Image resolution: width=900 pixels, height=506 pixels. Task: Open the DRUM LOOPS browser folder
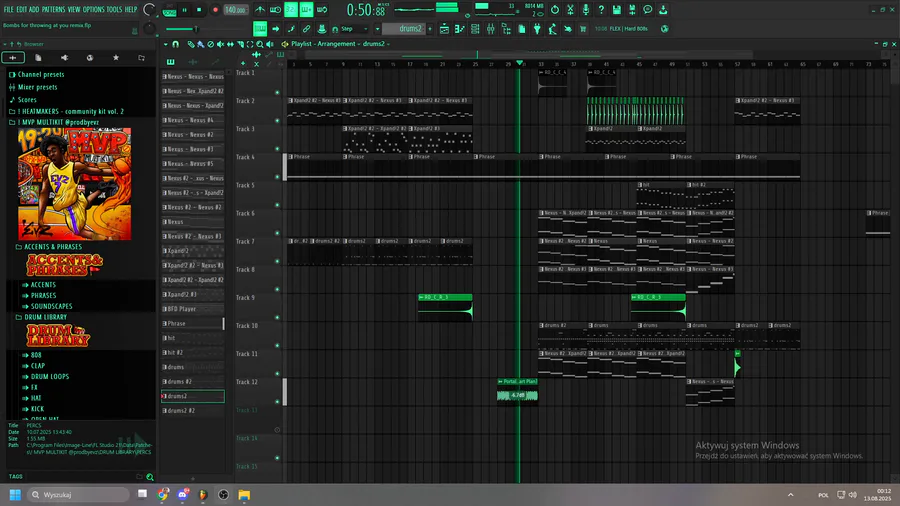pyautogui.click(x=50, y=377)
